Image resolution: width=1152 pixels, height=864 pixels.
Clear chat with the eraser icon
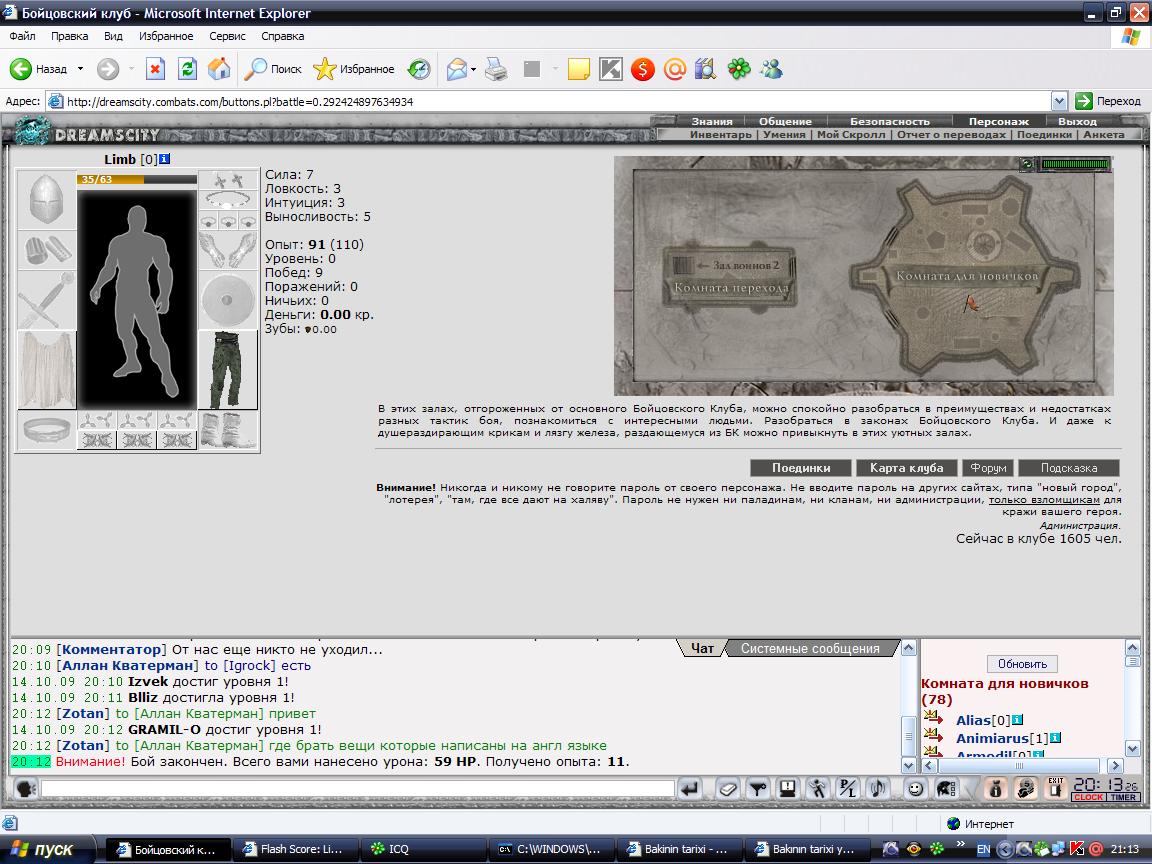coord(728,789)
